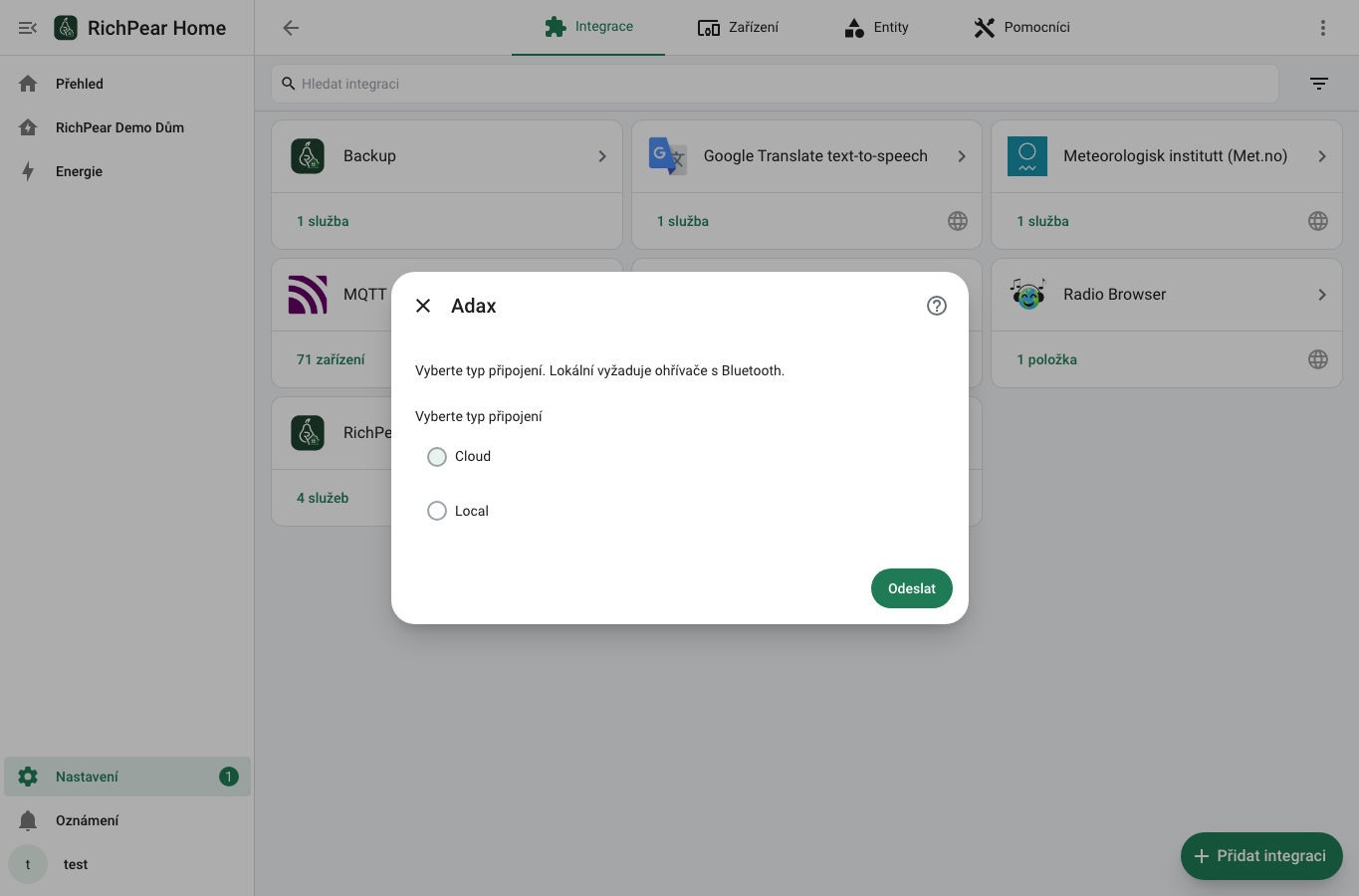Switch to the Entity tab

pos(876,28)
